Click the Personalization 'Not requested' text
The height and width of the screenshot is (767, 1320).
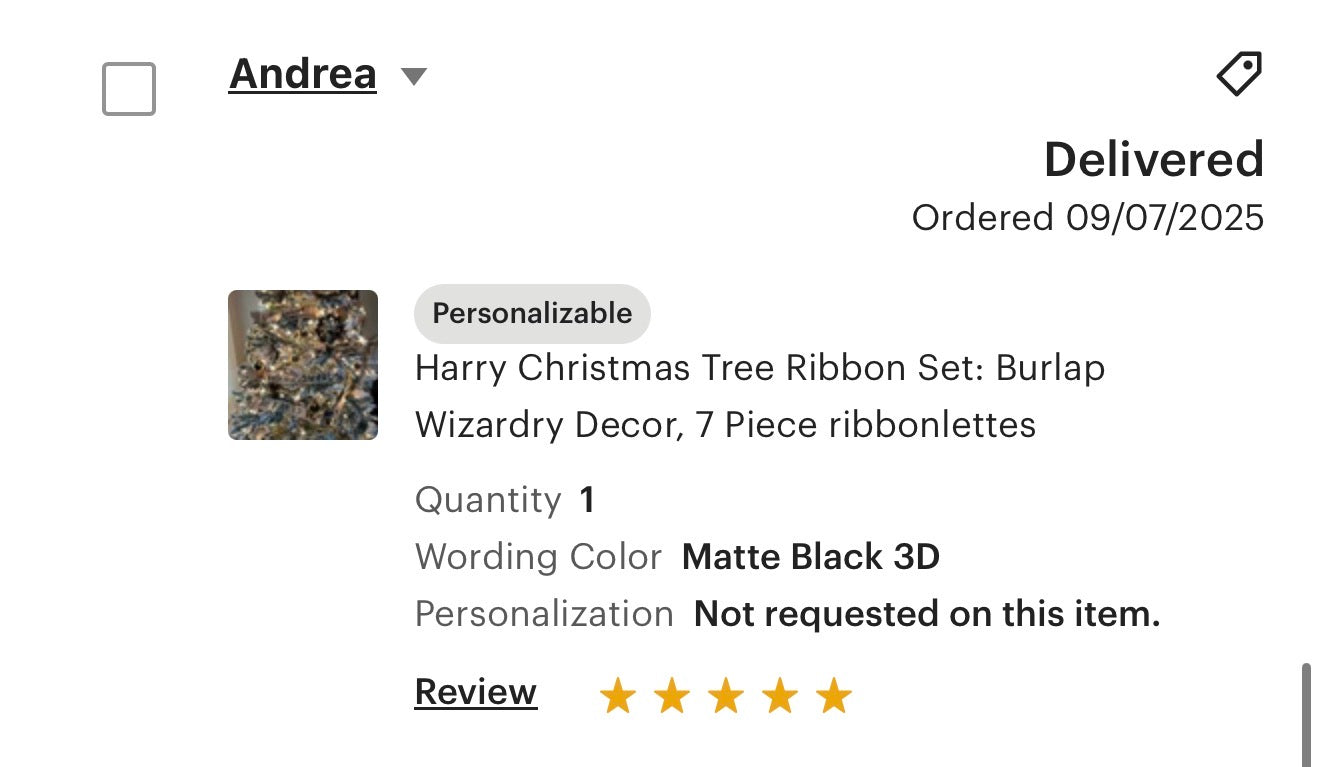[928, 613]
